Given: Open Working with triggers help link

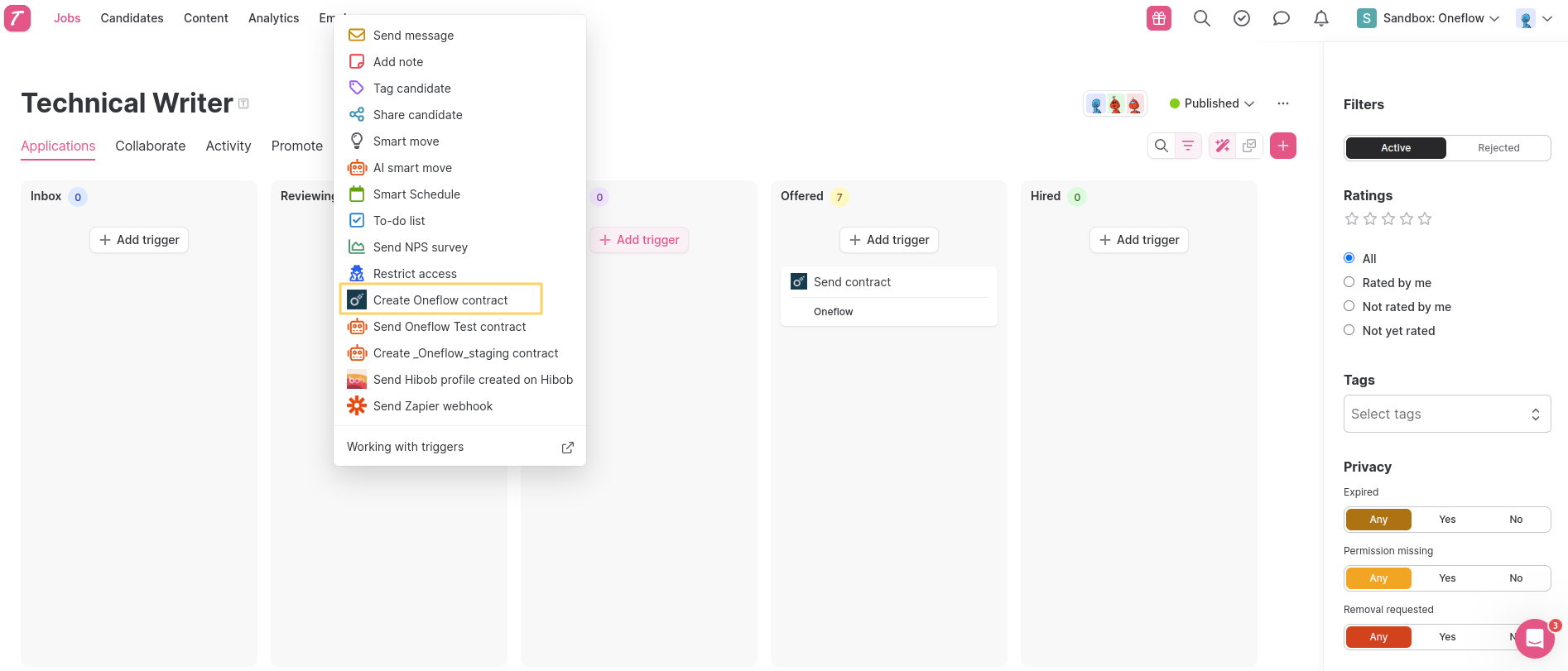Looking at the screenshot, I should pyautogui.click(x=459, y=447).
